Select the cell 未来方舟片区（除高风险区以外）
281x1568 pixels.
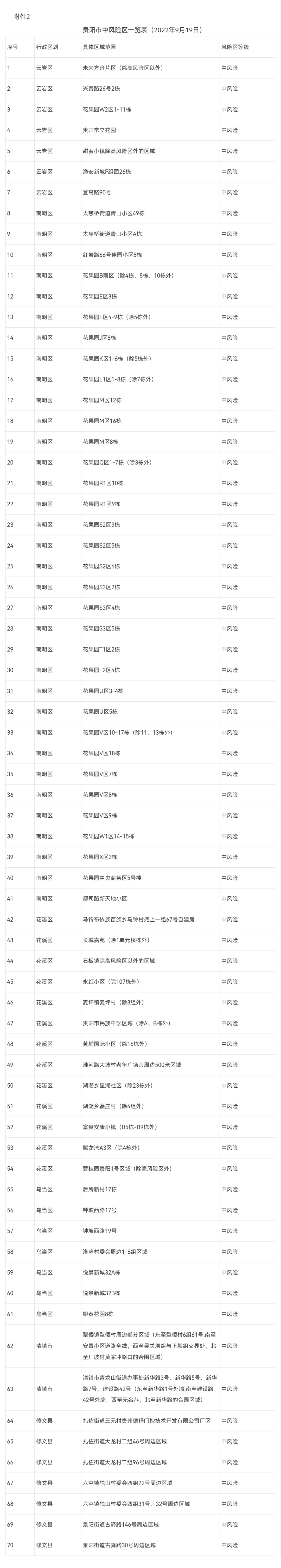(123, 68)
